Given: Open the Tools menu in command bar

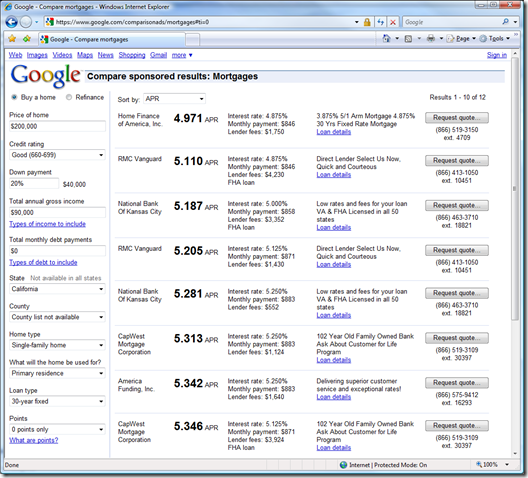Looking at the screenshot, I should click(495, 39).
